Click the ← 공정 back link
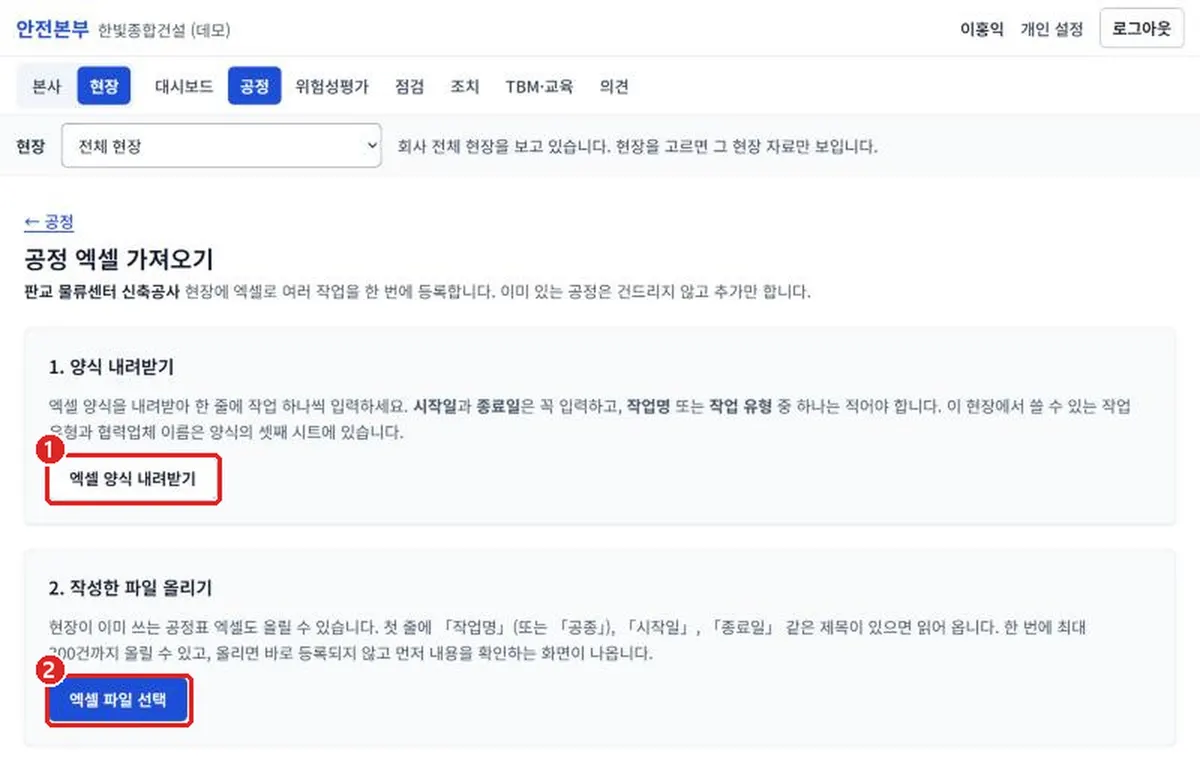The height and width of the screenshot is (765, 1200). pyautogui.click(x=49, y=222)
